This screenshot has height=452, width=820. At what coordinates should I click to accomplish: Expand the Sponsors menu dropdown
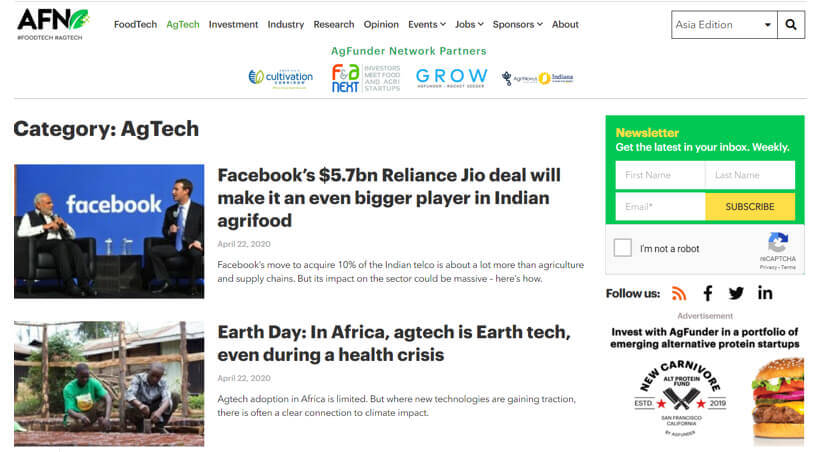point(518,25)
